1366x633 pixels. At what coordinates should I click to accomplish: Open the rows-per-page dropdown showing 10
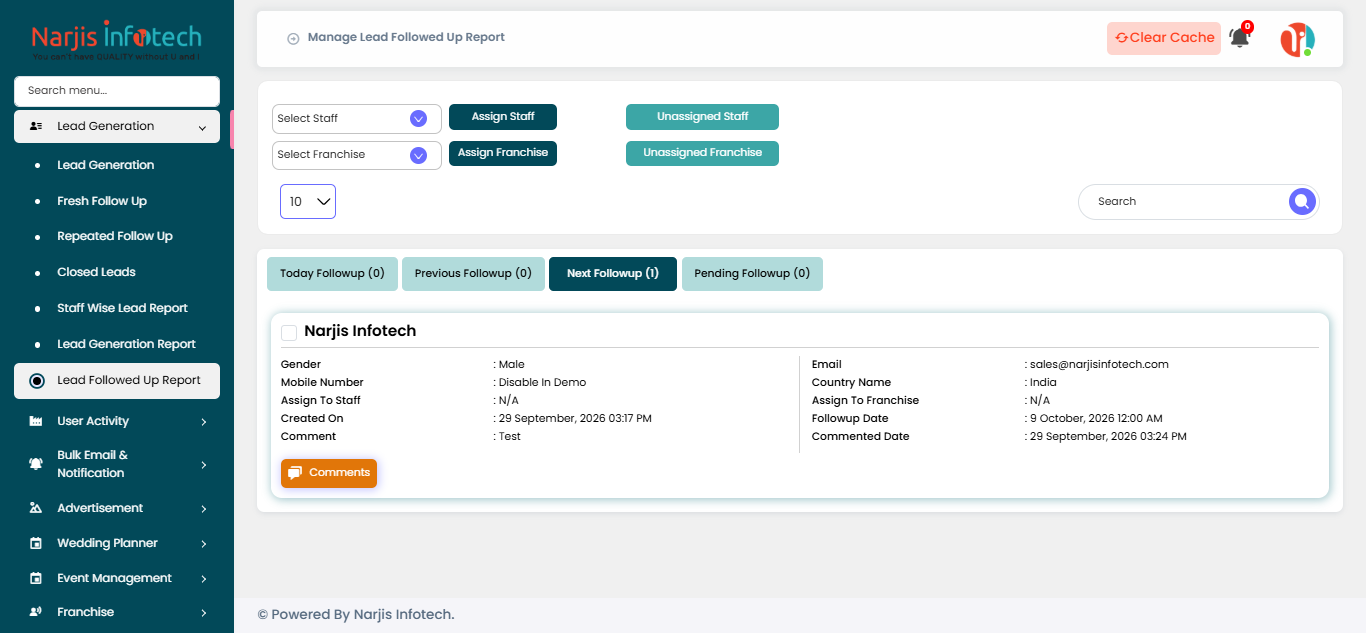pyautogui.click(x=308, y=202)
